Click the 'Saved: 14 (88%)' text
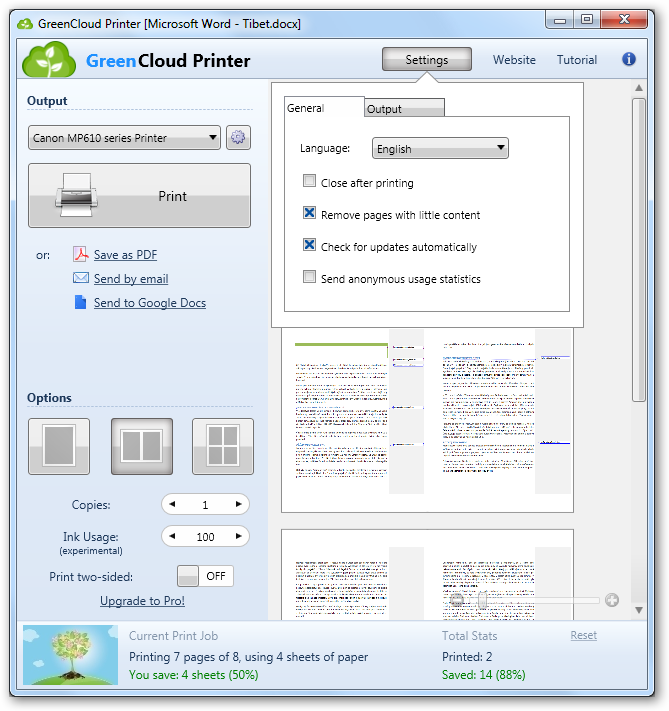The height and width of the screenshot is (711, 669). (483, 675)
